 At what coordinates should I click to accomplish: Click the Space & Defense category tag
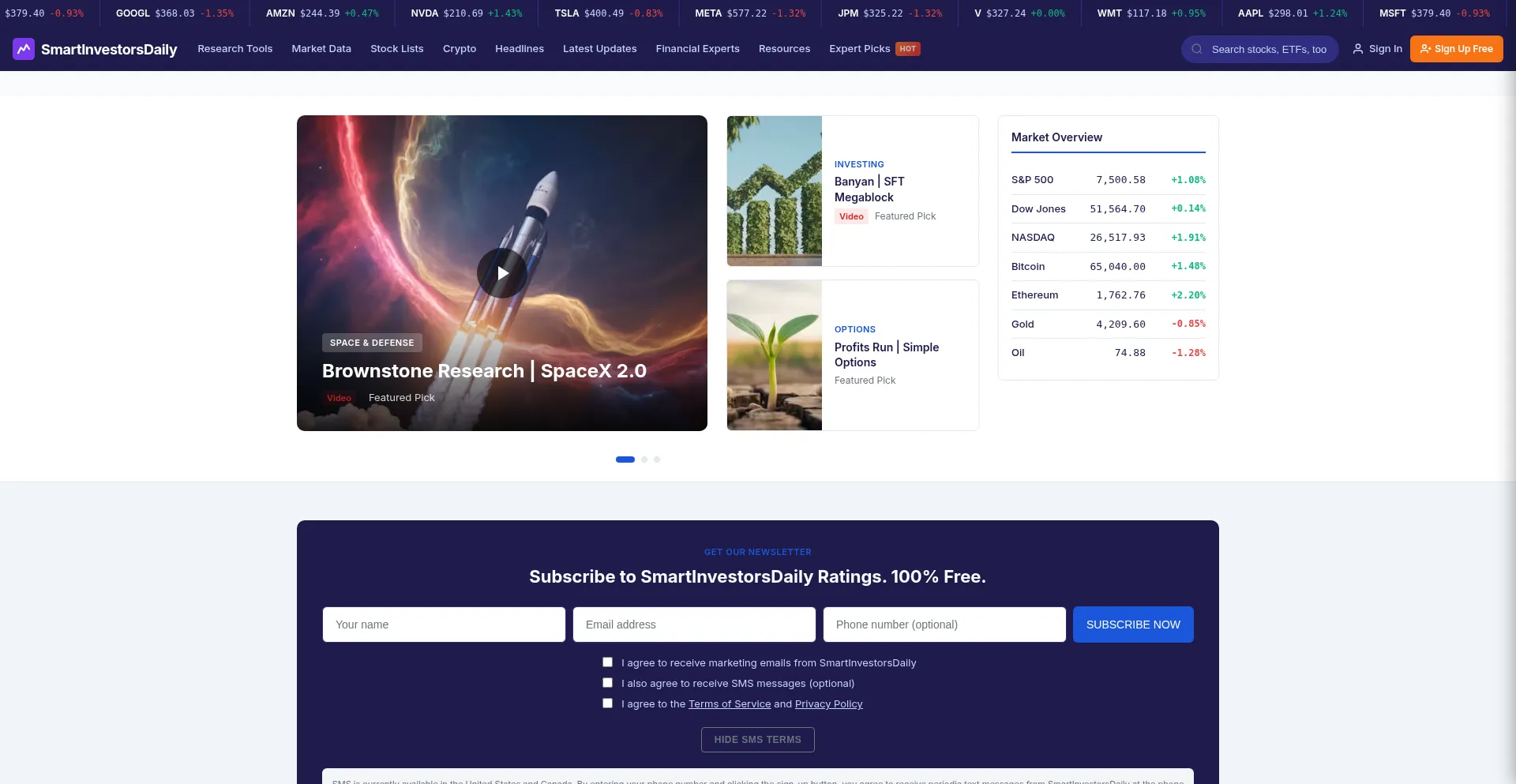[x=372, y=343]
